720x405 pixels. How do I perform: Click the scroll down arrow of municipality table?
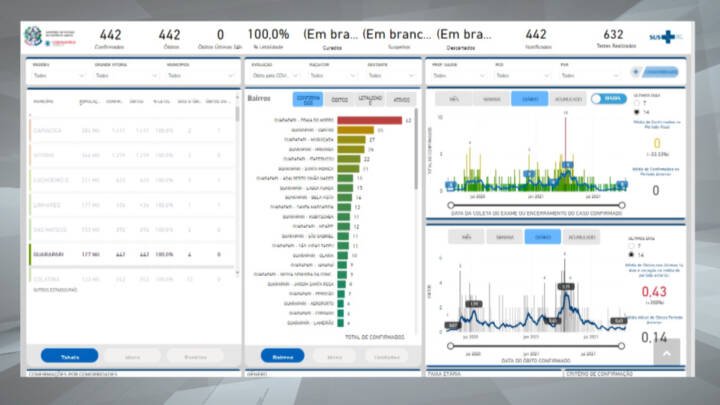coord(237,273)
